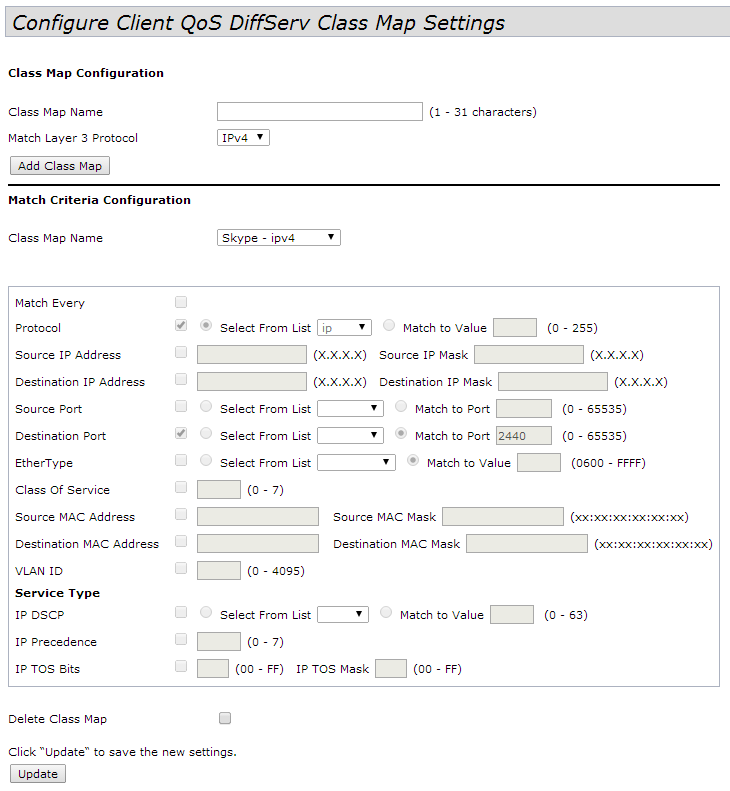Open the Match Layer 3 Protocol dropdown
The width and height of the screenshot is (730, 791).
coord(244,138)
